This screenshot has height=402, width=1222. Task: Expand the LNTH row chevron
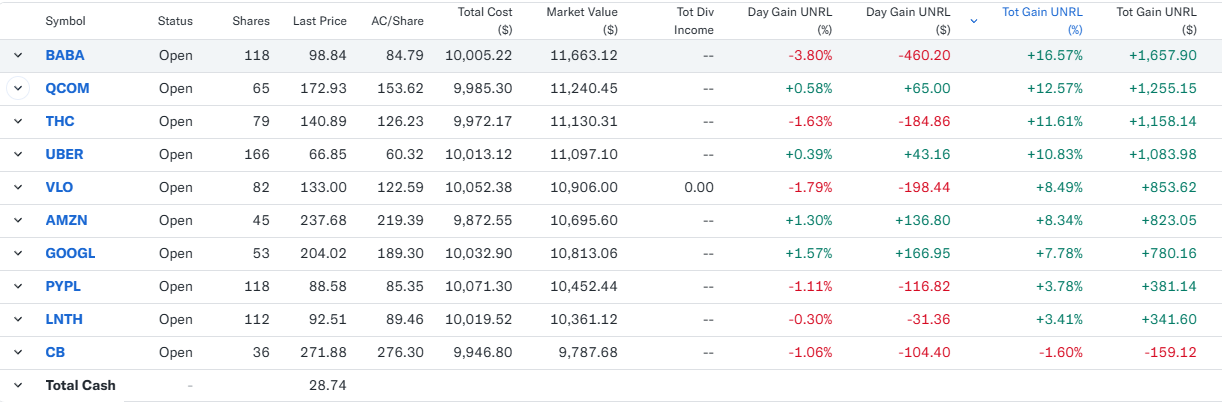tap(17, 320)
